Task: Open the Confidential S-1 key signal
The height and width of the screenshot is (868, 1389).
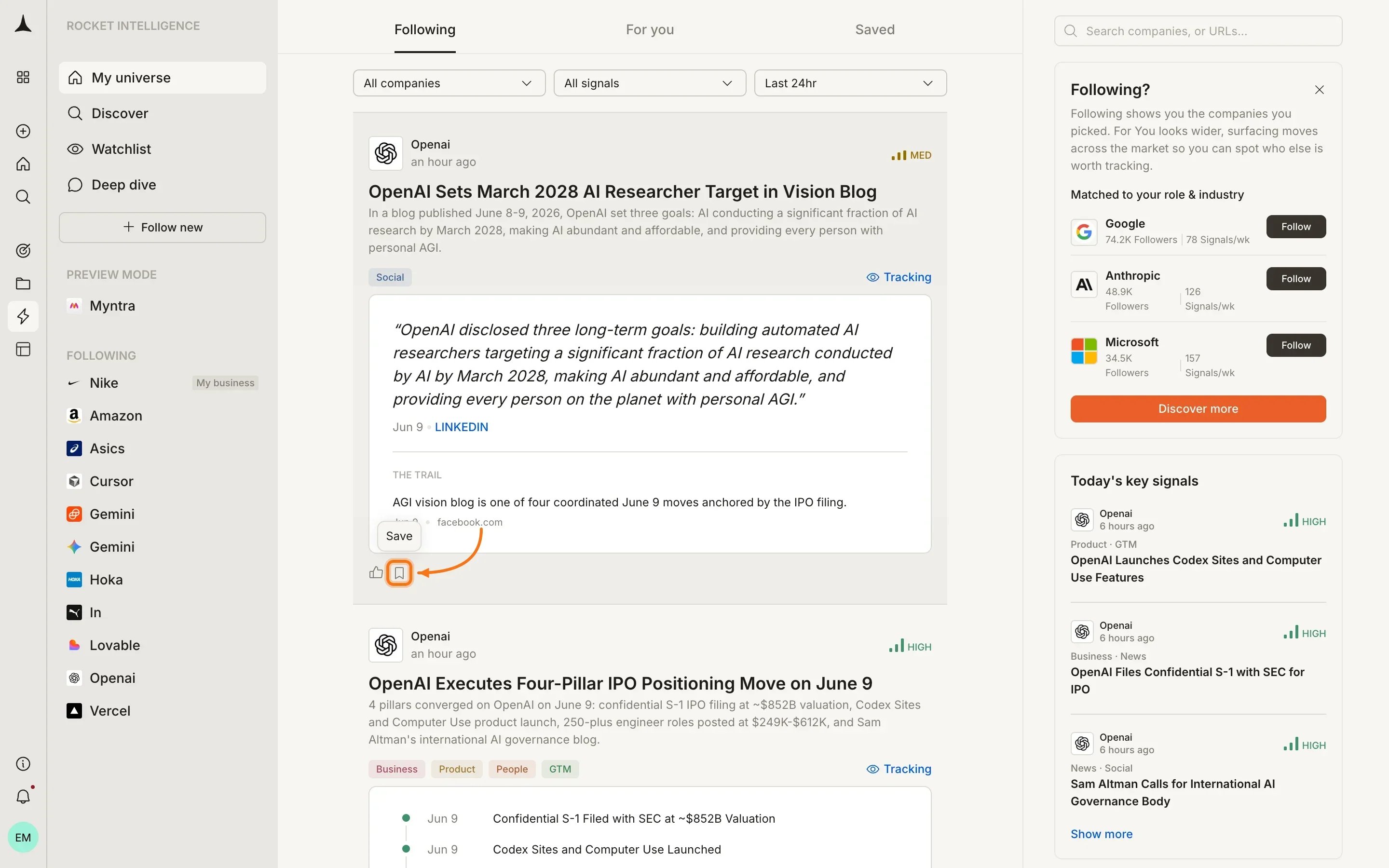Action: pyautogui.click(x=1187, y=680)
